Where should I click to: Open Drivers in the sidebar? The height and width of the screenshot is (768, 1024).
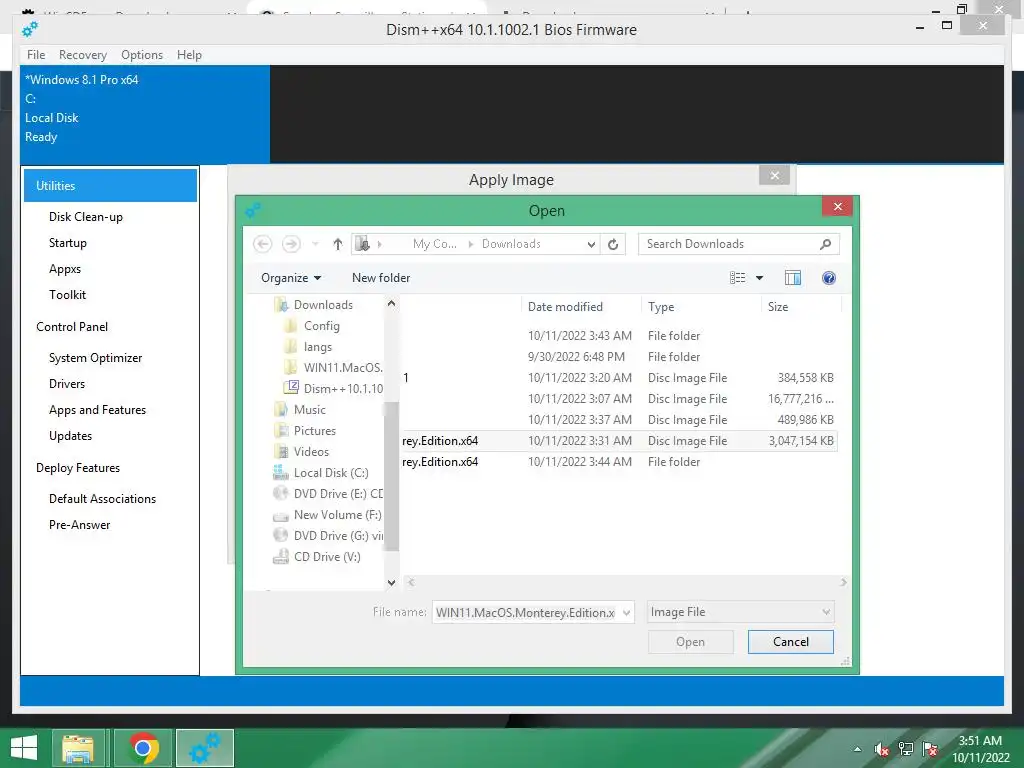tap(67, 384)
